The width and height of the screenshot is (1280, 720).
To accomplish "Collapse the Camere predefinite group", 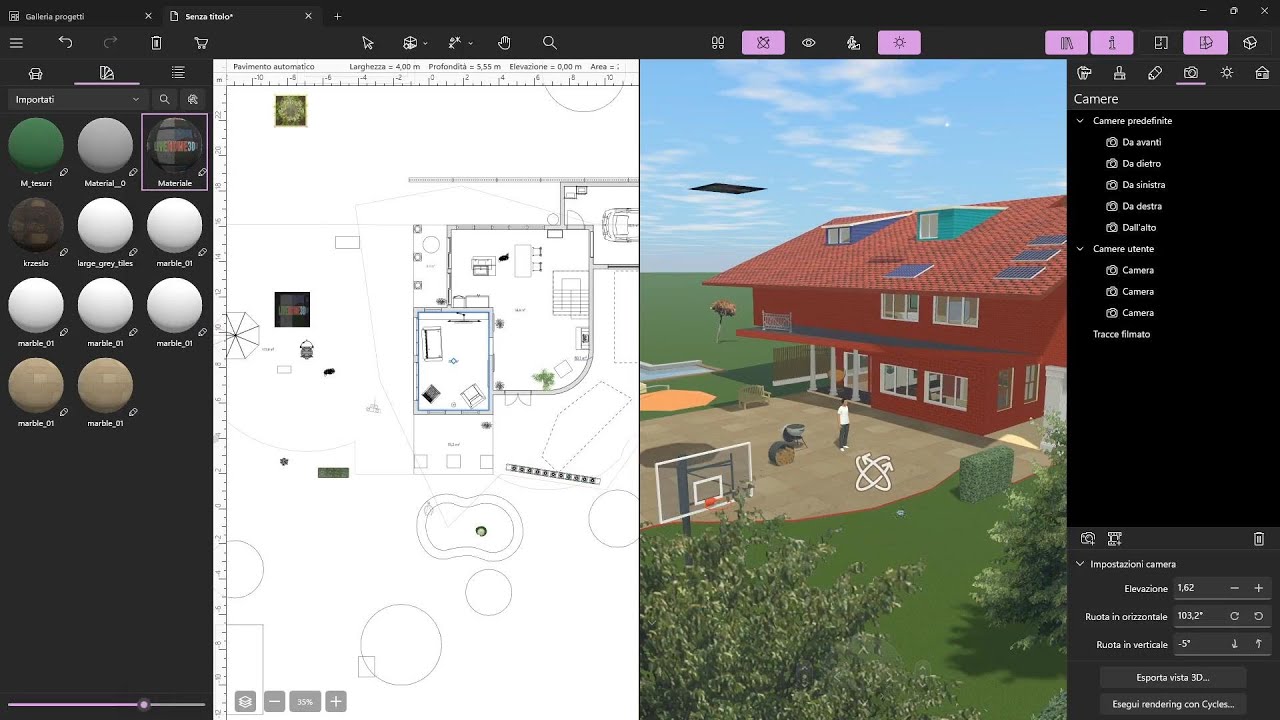I will [x=1080, y=121].
